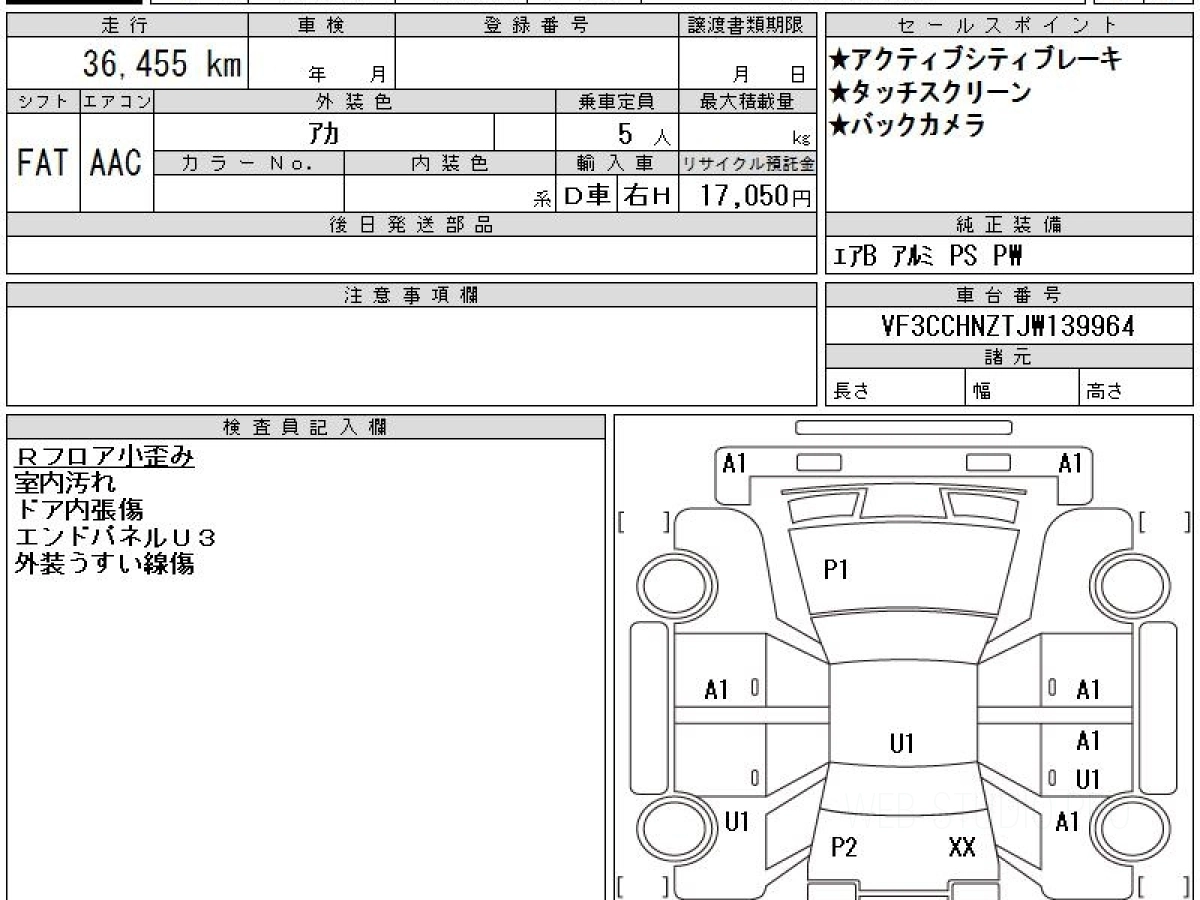Click the 外装色 header cell
Image resolution: width=1200 pixels, height=900 pixels.
tap(355, 101)
